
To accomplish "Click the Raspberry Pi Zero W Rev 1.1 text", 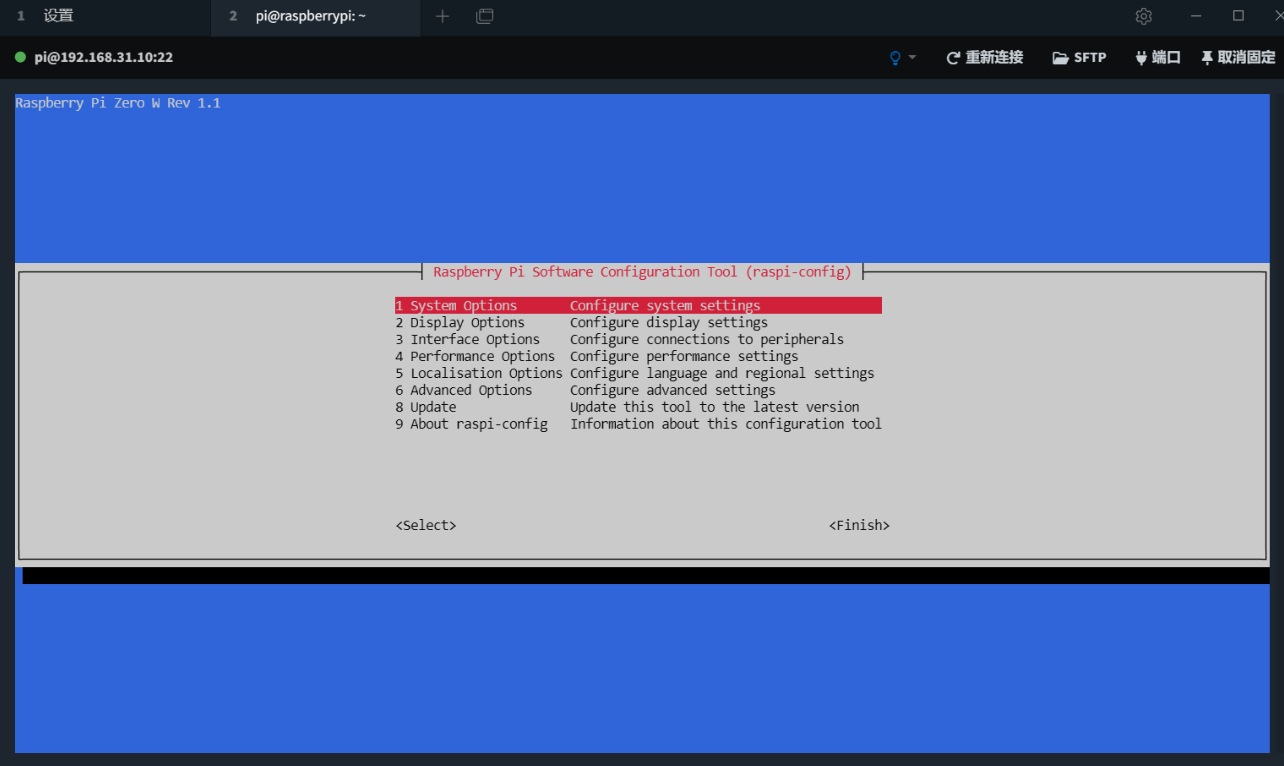I will [x=118, y=103].
